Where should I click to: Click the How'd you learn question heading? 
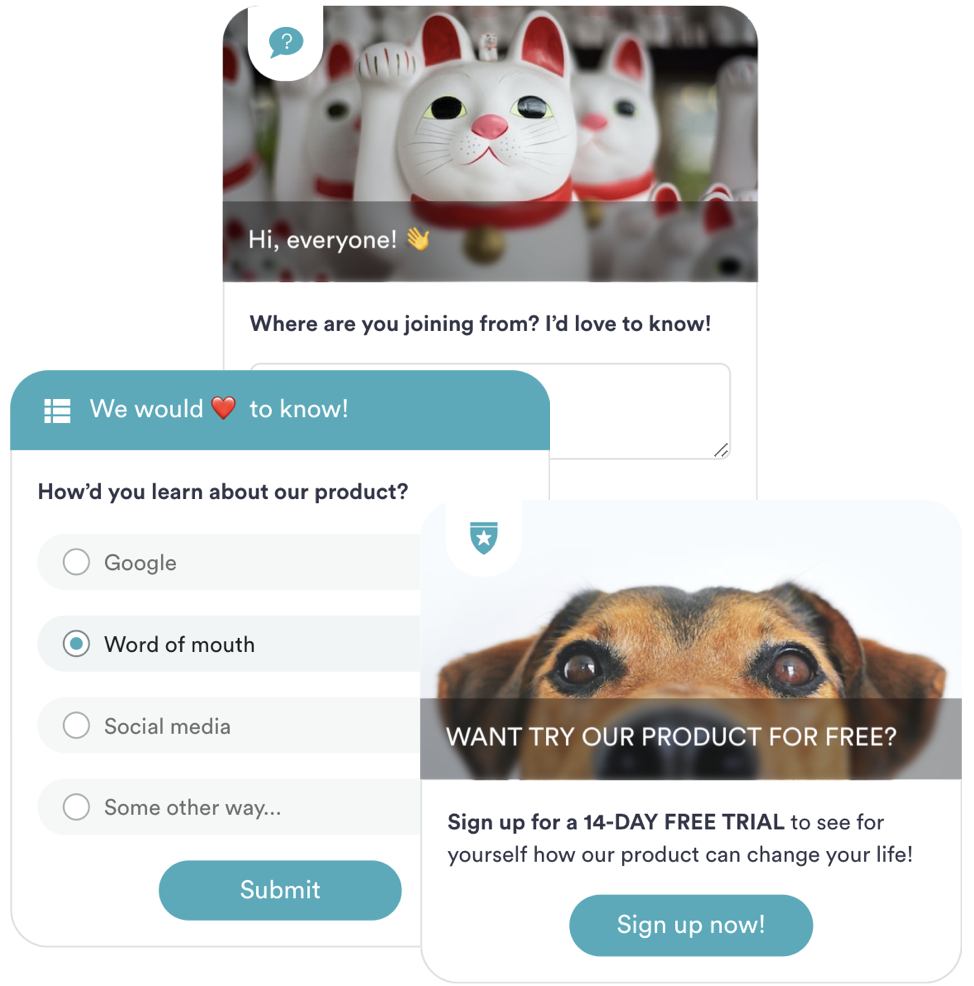pyautogui.click(x=223, y=491)
